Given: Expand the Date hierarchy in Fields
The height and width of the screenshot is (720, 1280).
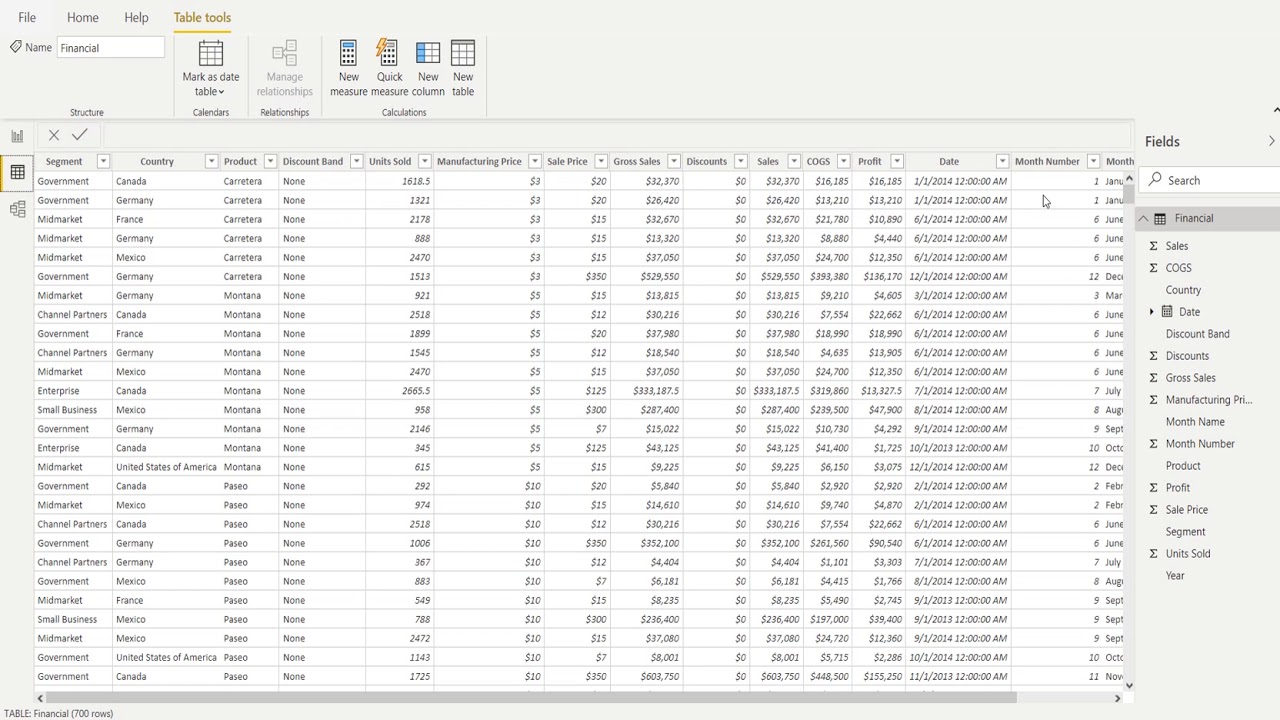Looking at the screenshot, I should pos(1151,312).
